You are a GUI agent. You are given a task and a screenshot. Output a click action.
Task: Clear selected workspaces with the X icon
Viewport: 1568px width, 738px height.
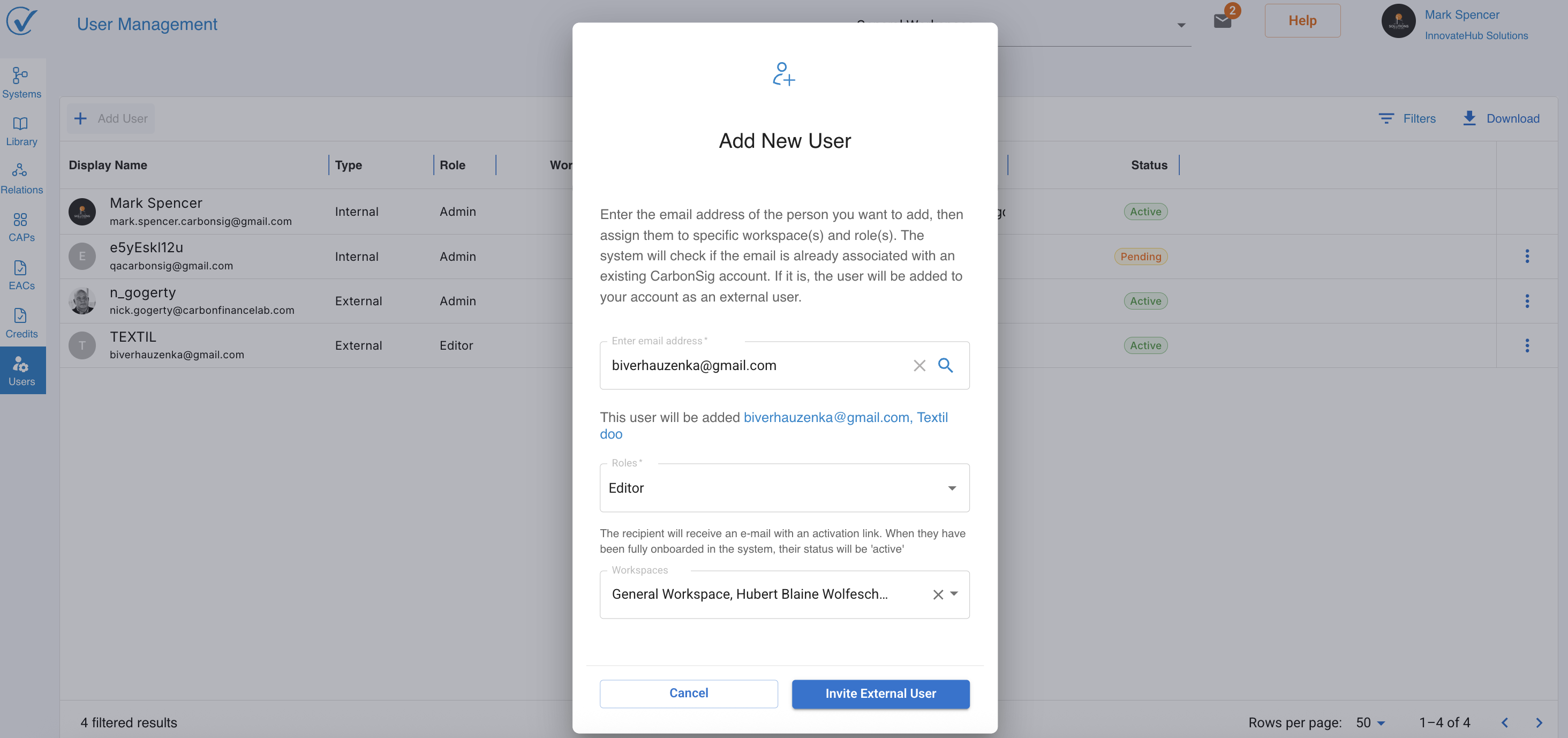(x=938, y=594)
